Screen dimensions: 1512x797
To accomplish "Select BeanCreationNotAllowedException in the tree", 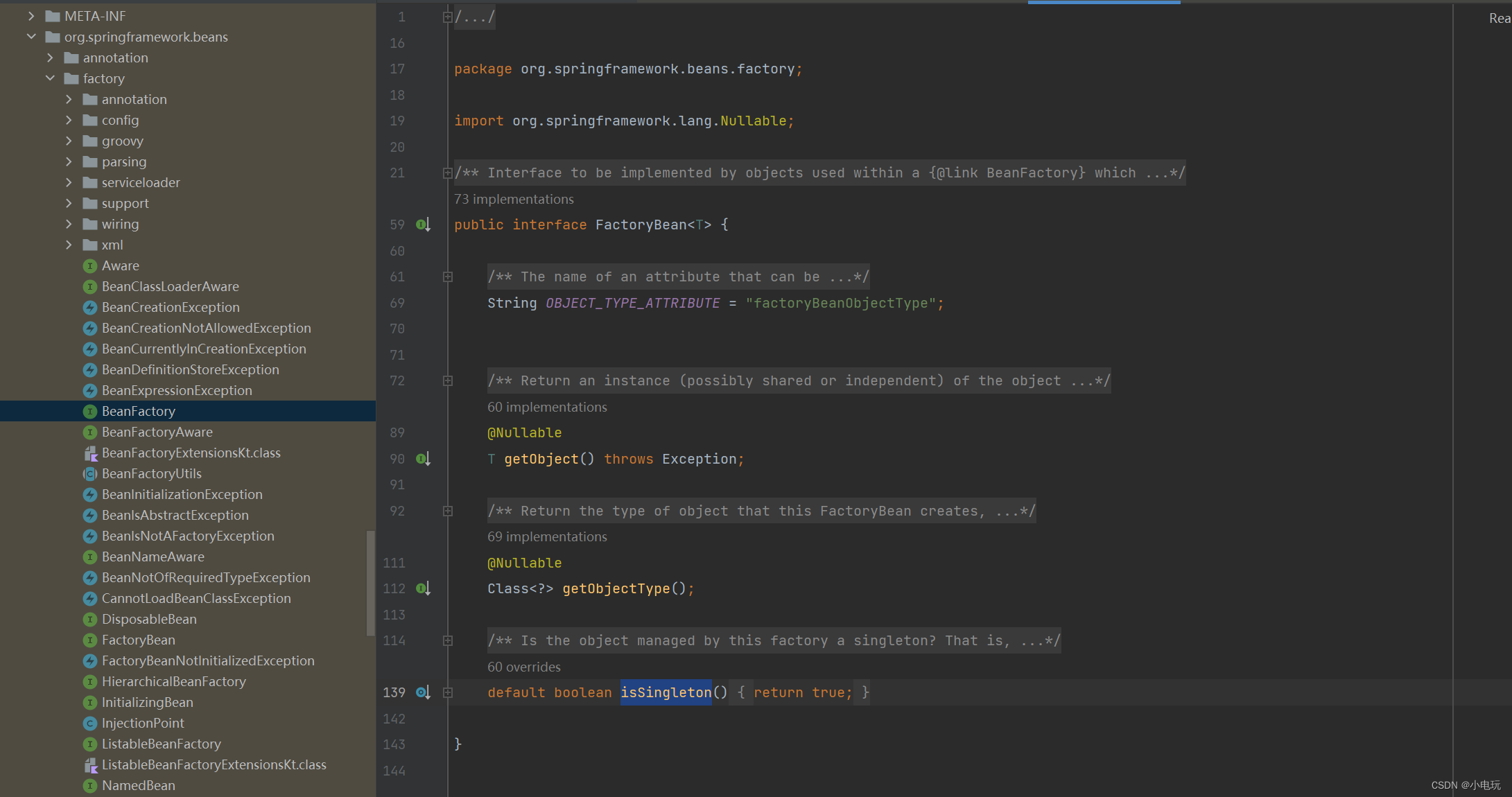I will click(207, 328).
